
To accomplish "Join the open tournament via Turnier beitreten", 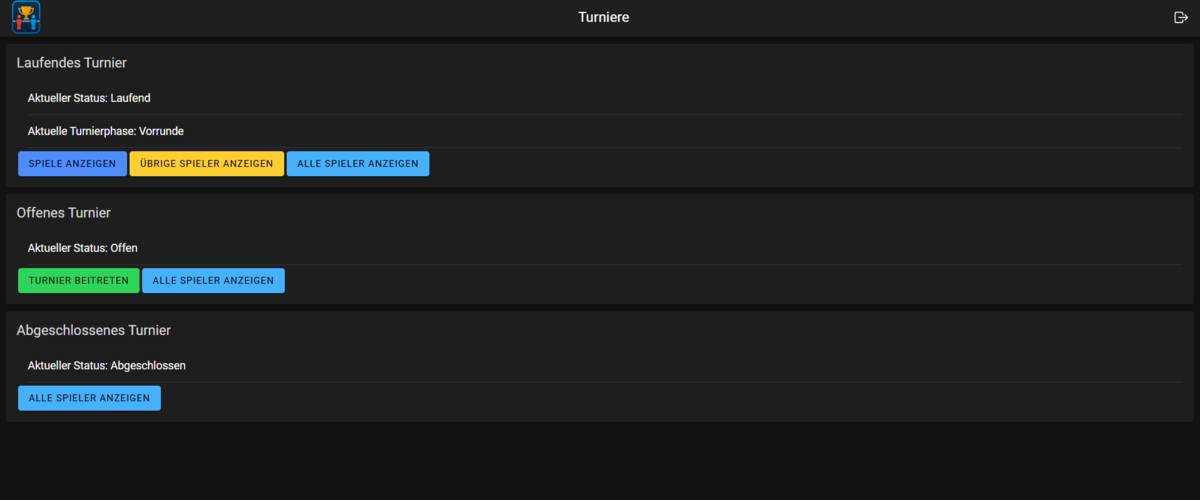I will click(x=79, y=281).
